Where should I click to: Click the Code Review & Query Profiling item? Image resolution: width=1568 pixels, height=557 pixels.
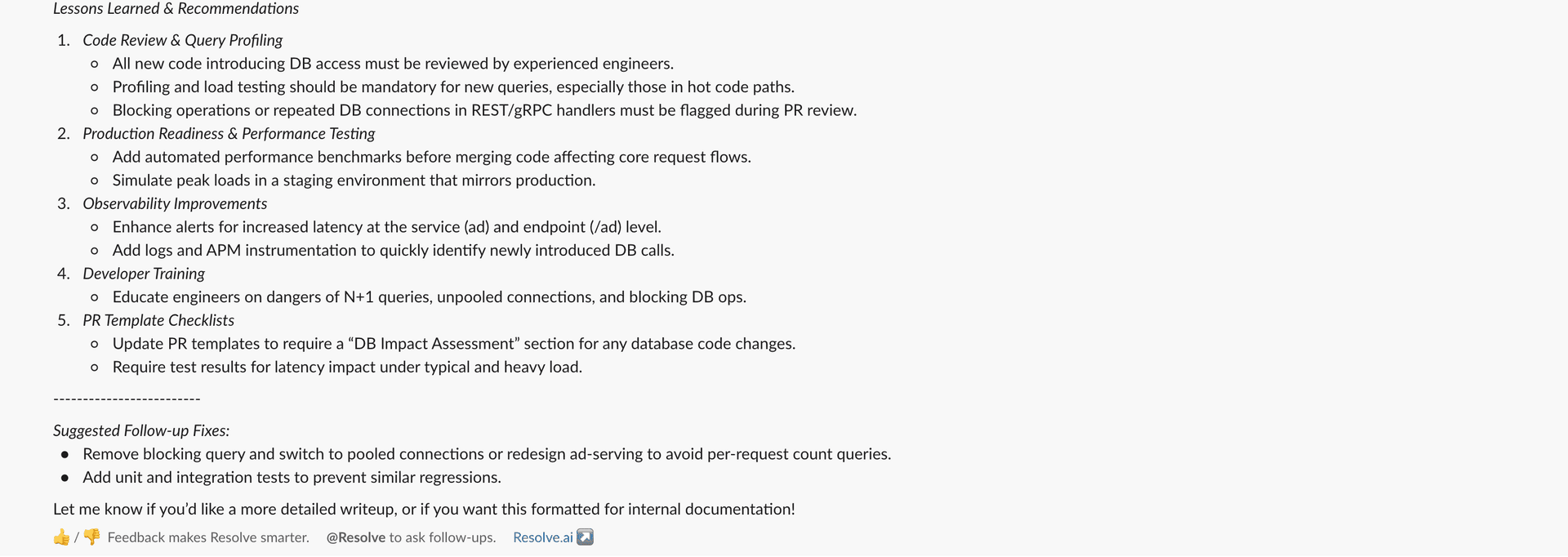coord(182,40)
